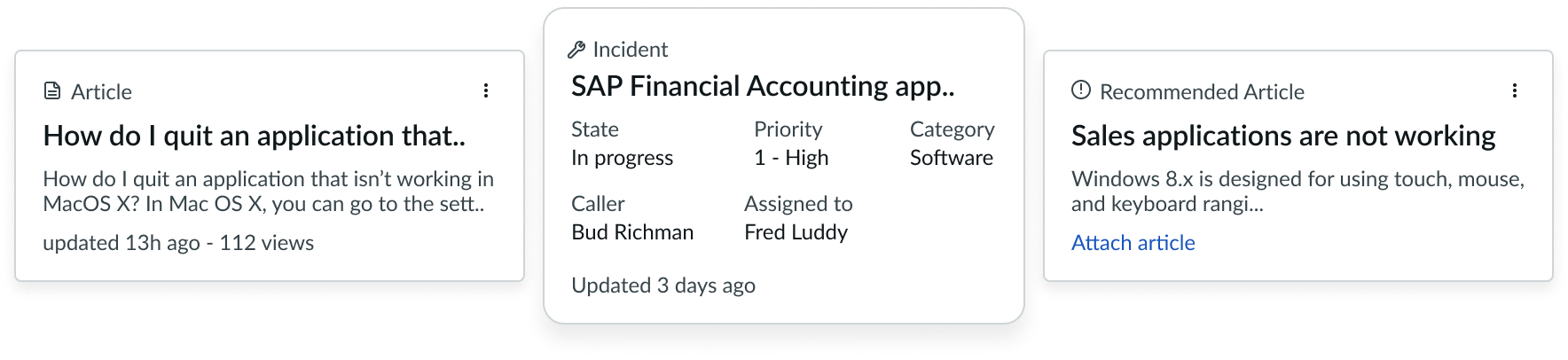
Task: Click the Attach article link
Action: 1133,243
